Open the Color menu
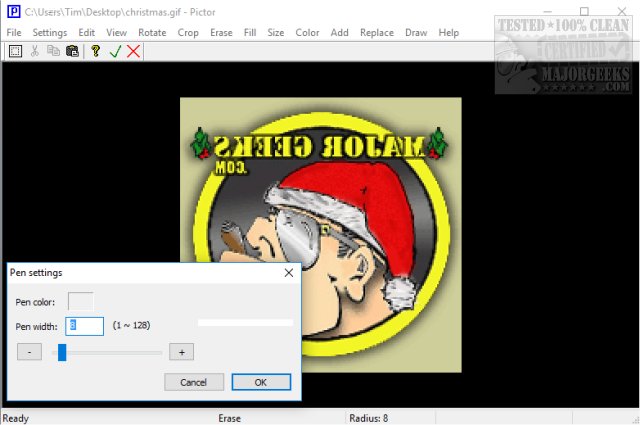 pos(307,33)
